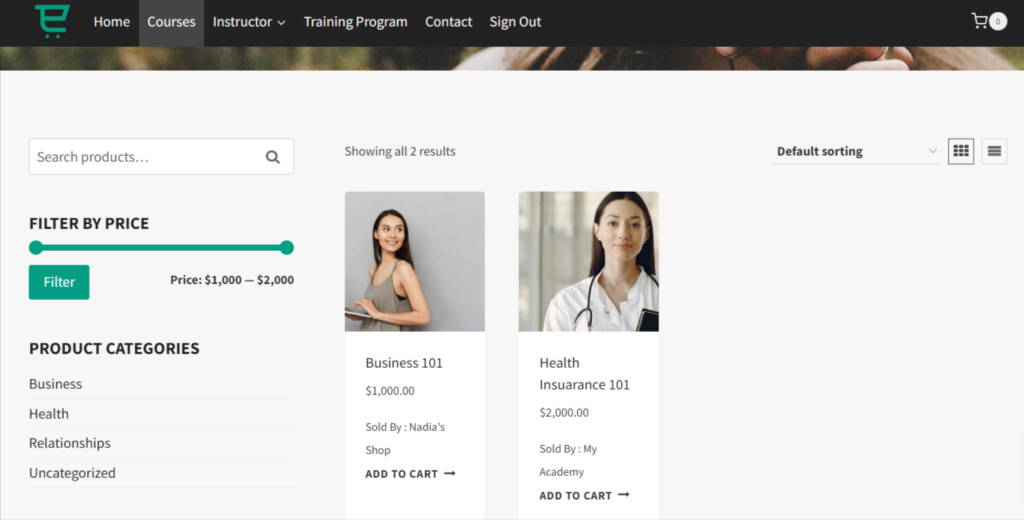1024x520 pixels.
Task: Click Sign Out in the navigation
Action: [x=515, y=22]
